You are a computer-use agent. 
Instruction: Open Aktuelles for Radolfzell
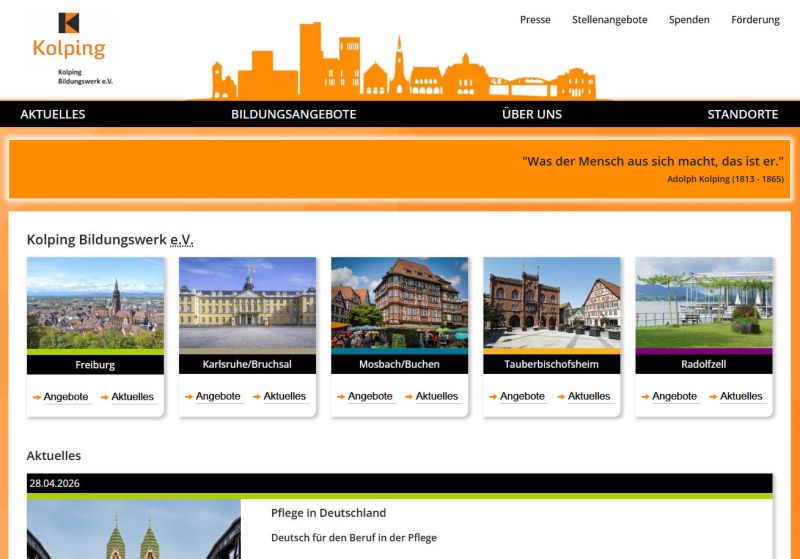tap(741, 396)
